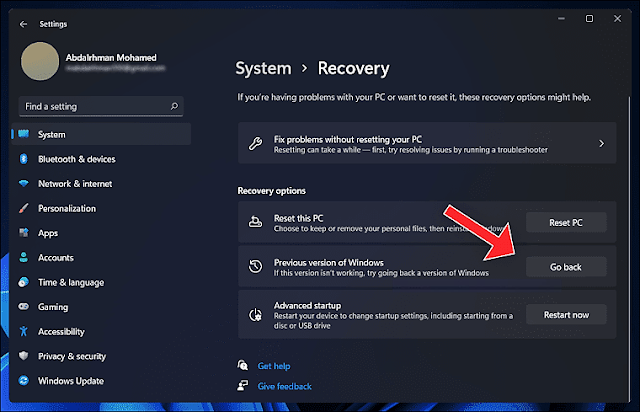This screenshot has height=412, width=640.
Task: Click the search magnifier icon
Action: point(174,106)
